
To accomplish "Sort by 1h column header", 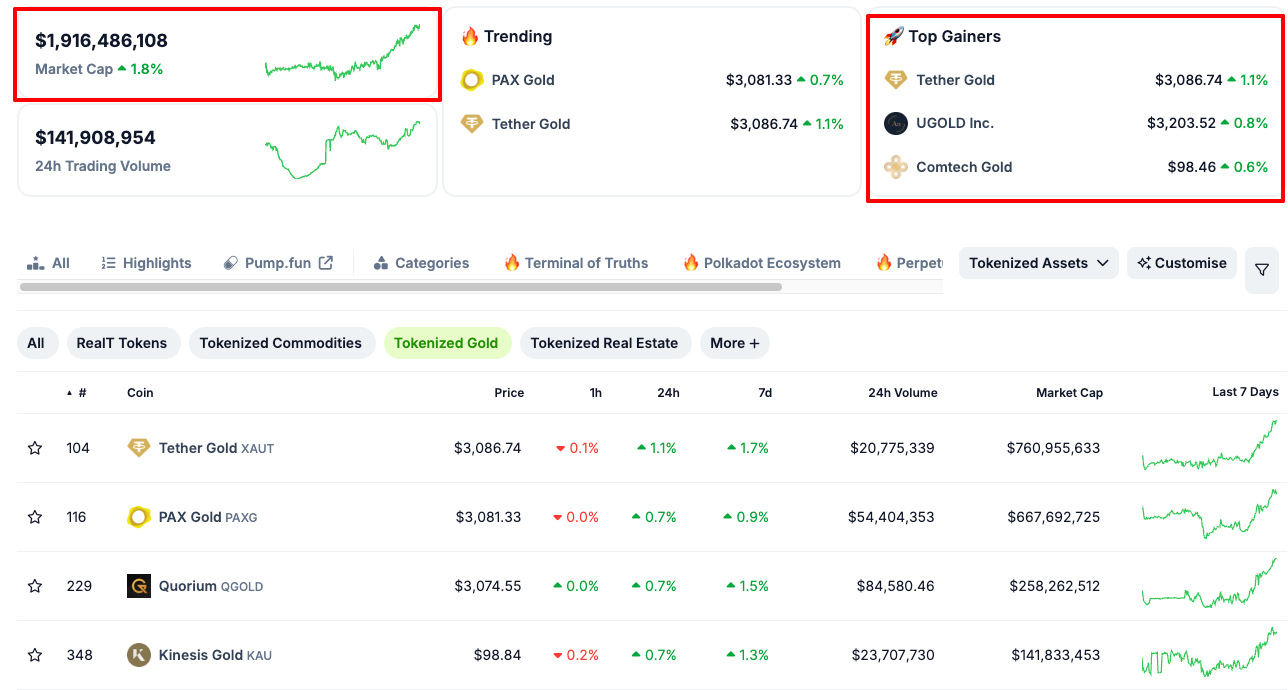I will coord(596,393).
